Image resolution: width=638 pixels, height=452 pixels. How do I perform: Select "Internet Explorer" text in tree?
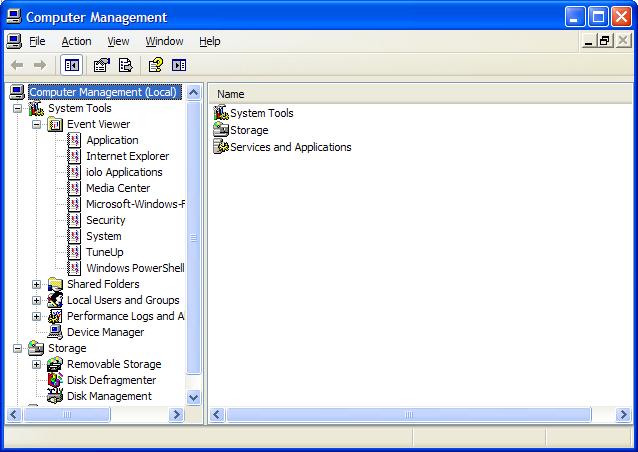coord(127,156)
